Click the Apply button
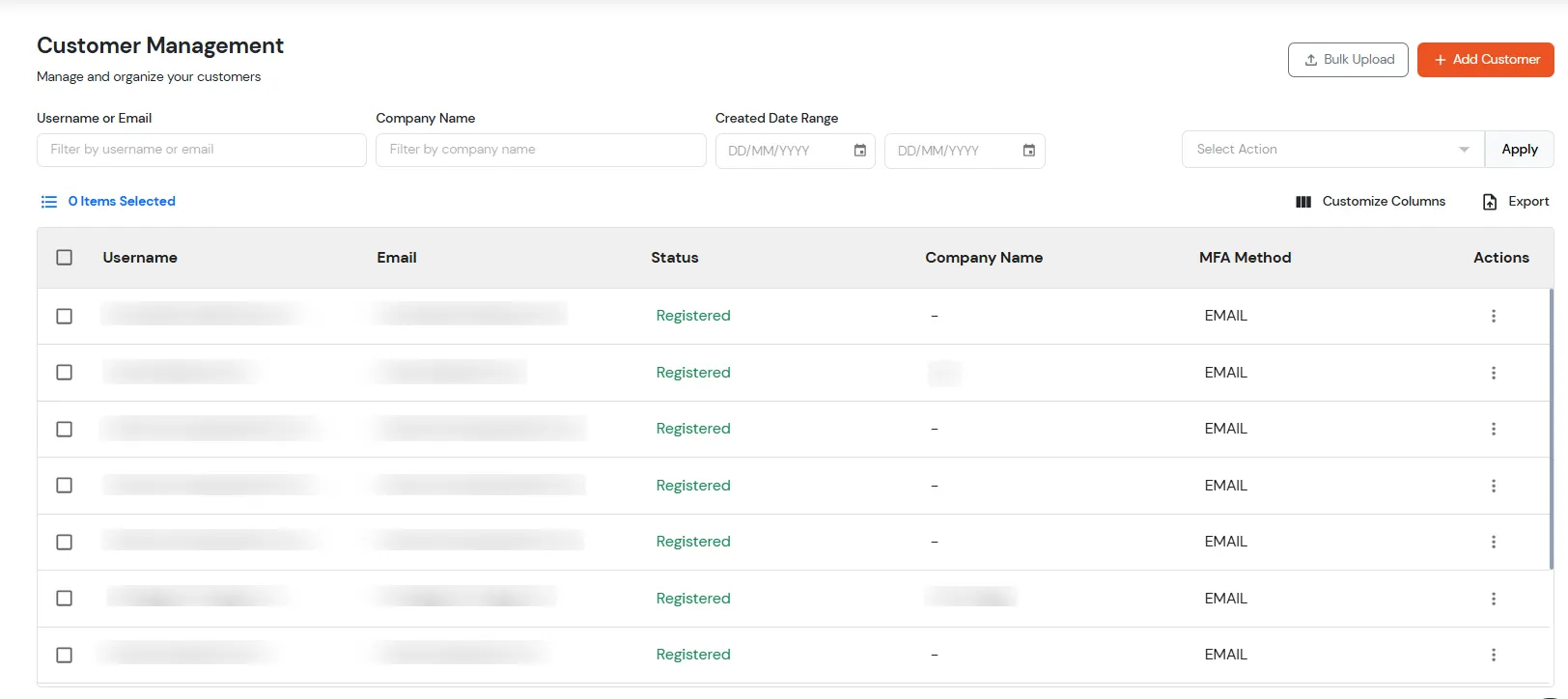Viewport: 1568px width, 699px height. 1520,150
